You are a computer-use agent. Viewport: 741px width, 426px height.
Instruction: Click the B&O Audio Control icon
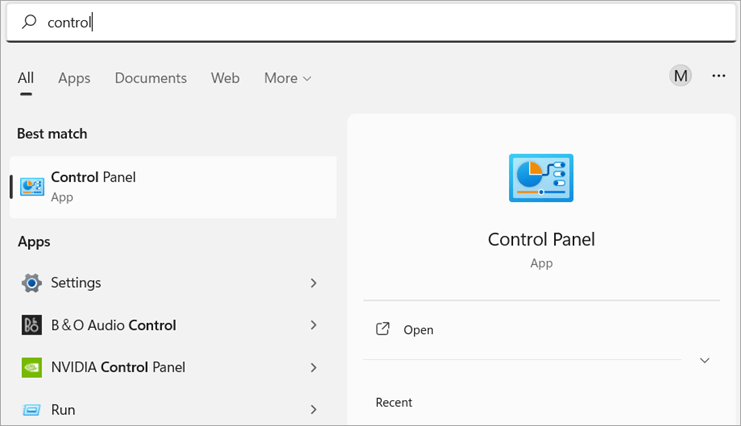(x=32, y=325)
